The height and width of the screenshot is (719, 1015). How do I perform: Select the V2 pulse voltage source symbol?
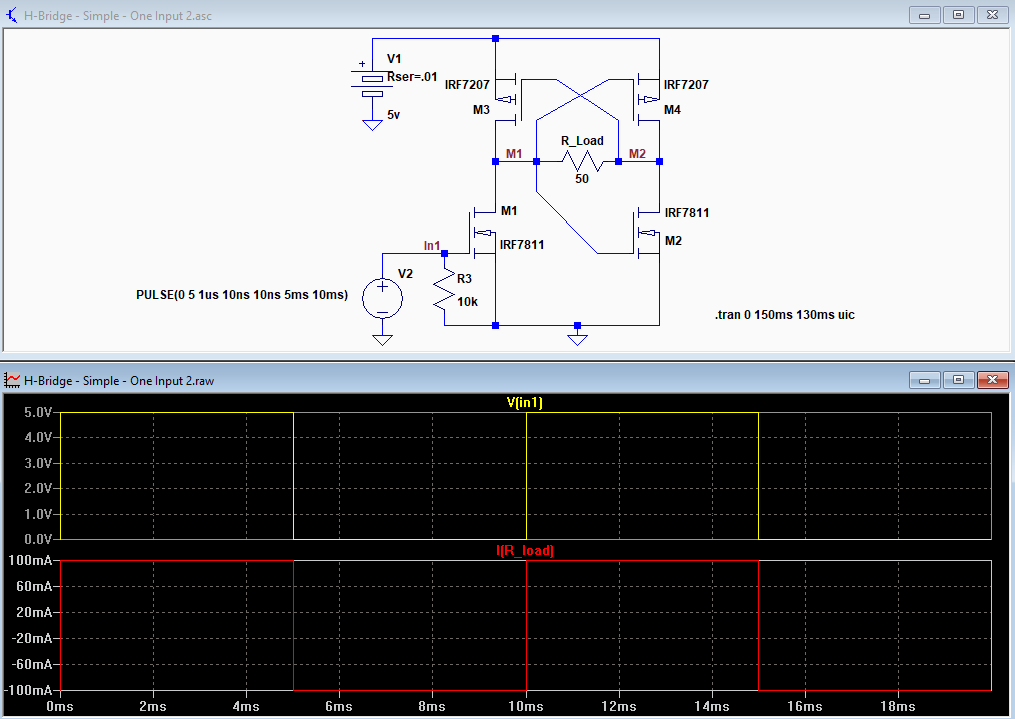click(x=383, y=298)
